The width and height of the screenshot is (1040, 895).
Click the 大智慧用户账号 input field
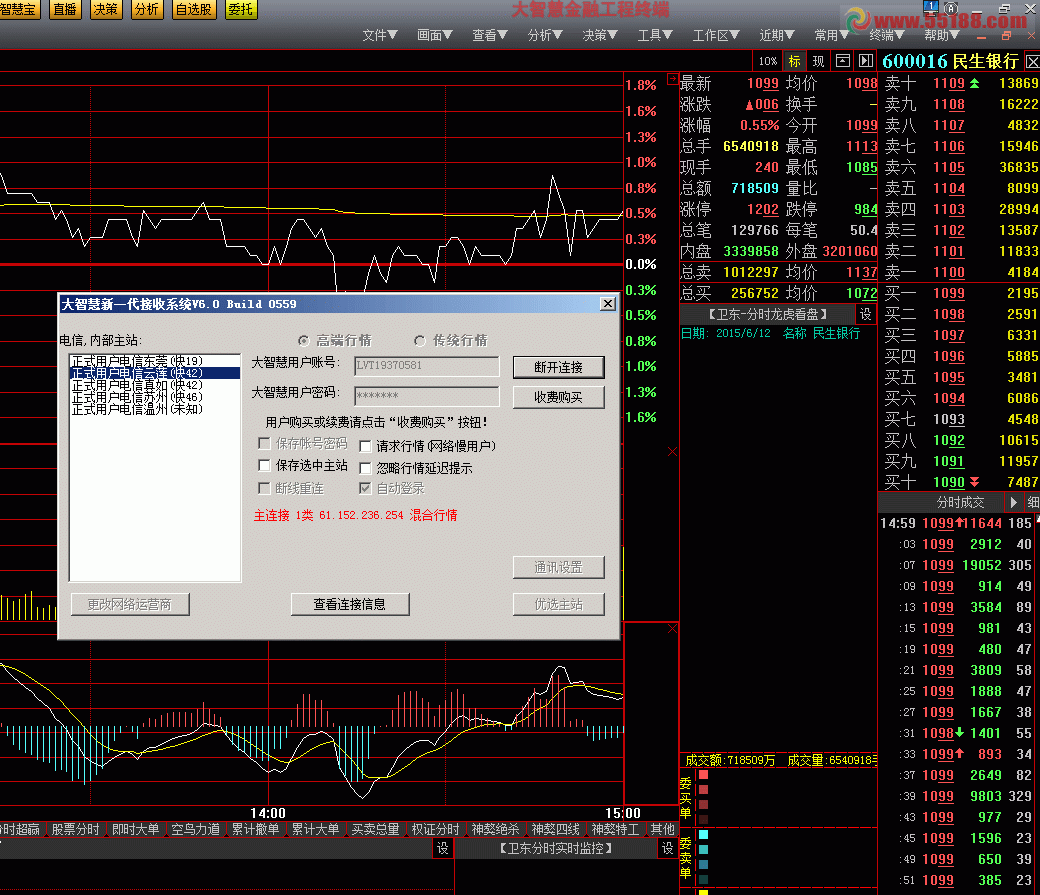[426, 366]
